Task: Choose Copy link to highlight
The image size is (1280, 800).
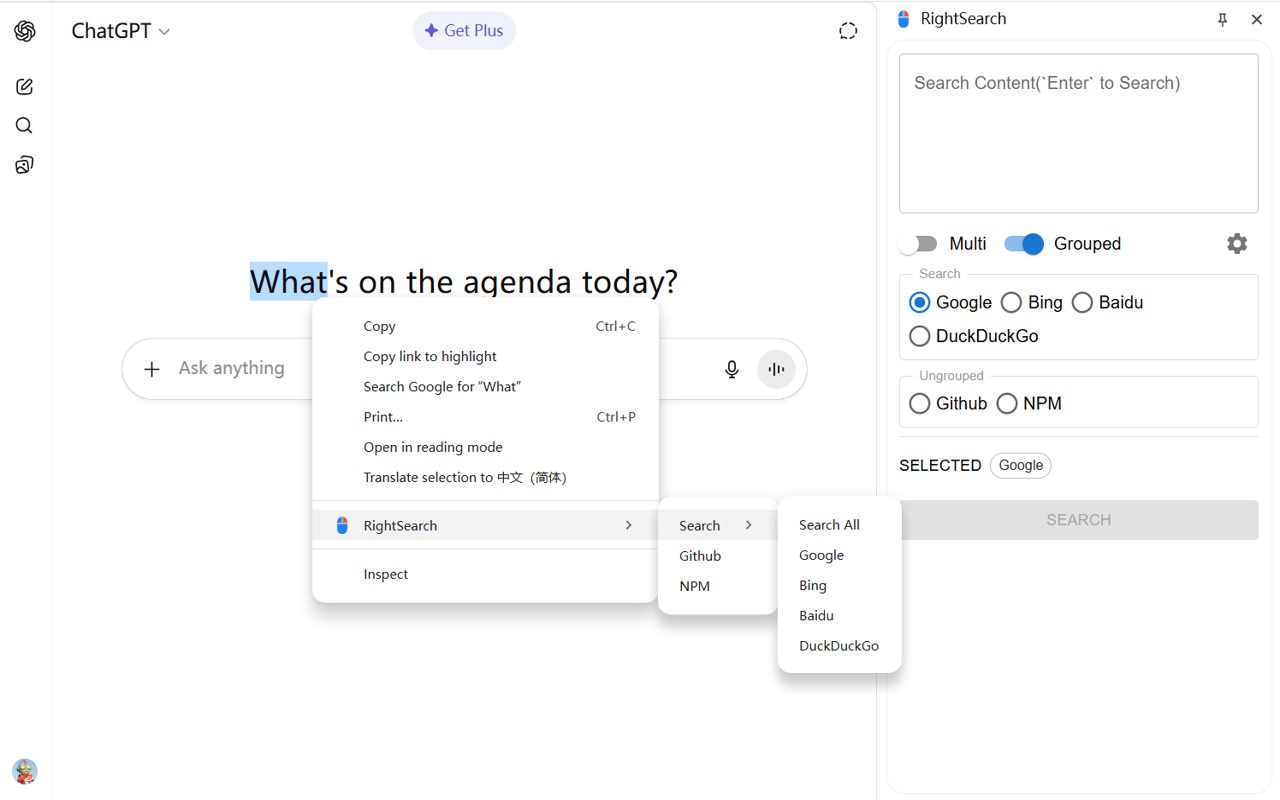Action: (485, 356)
